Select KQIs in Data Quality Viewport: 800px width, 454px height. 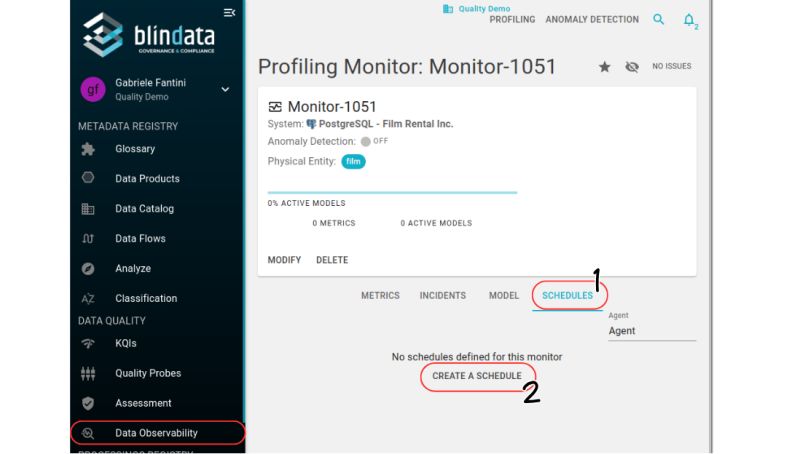point(126,343)
